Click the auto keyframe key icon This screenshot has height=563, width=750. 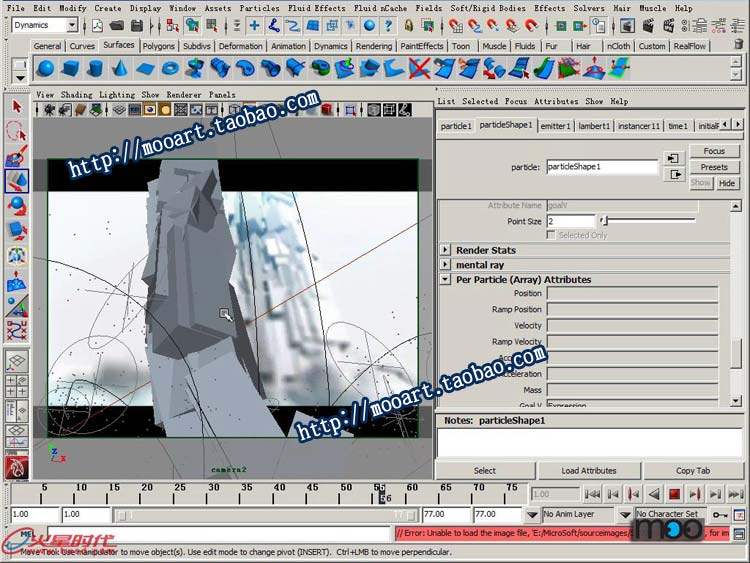tap(720, 515)
